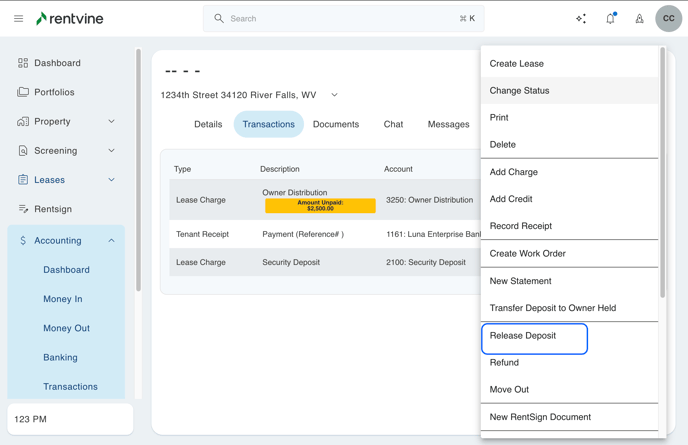Choose Change Status menu option
The height and width of the screenshot is (445, 688).
point(519,91)
